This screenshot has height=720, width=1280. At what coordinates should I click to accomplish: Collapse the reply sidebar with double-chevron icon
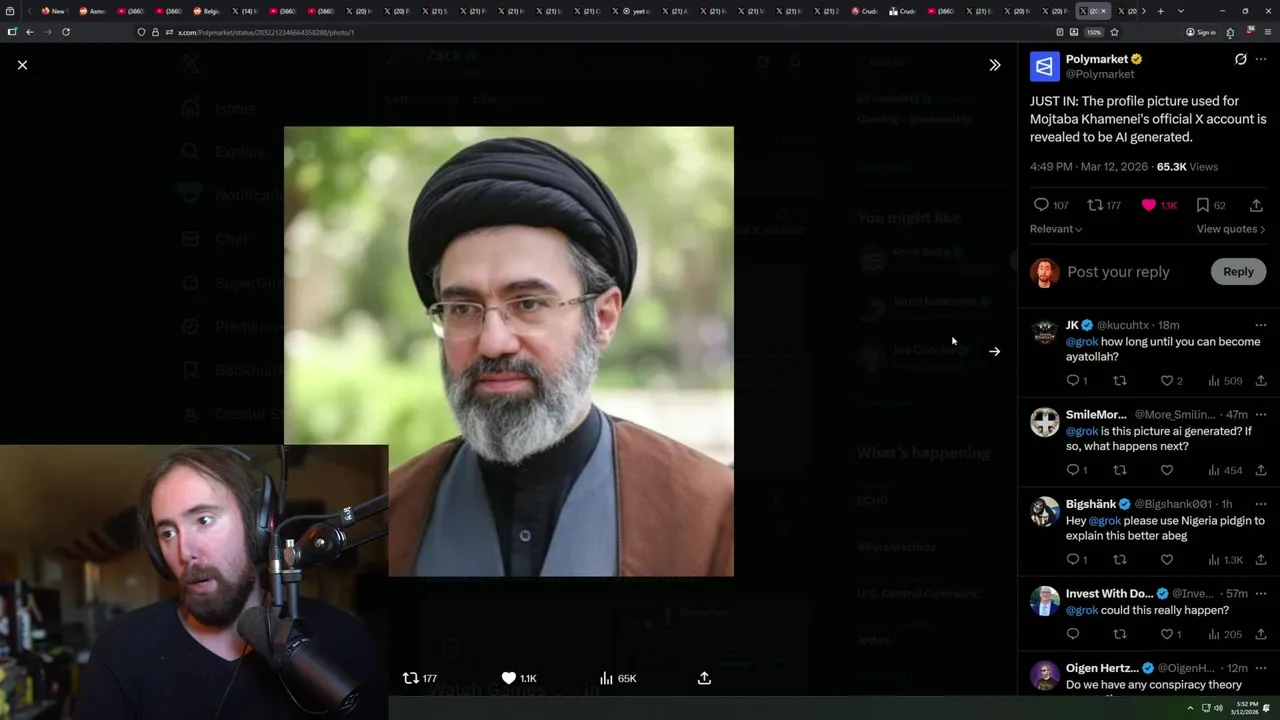tap(994, 65)
